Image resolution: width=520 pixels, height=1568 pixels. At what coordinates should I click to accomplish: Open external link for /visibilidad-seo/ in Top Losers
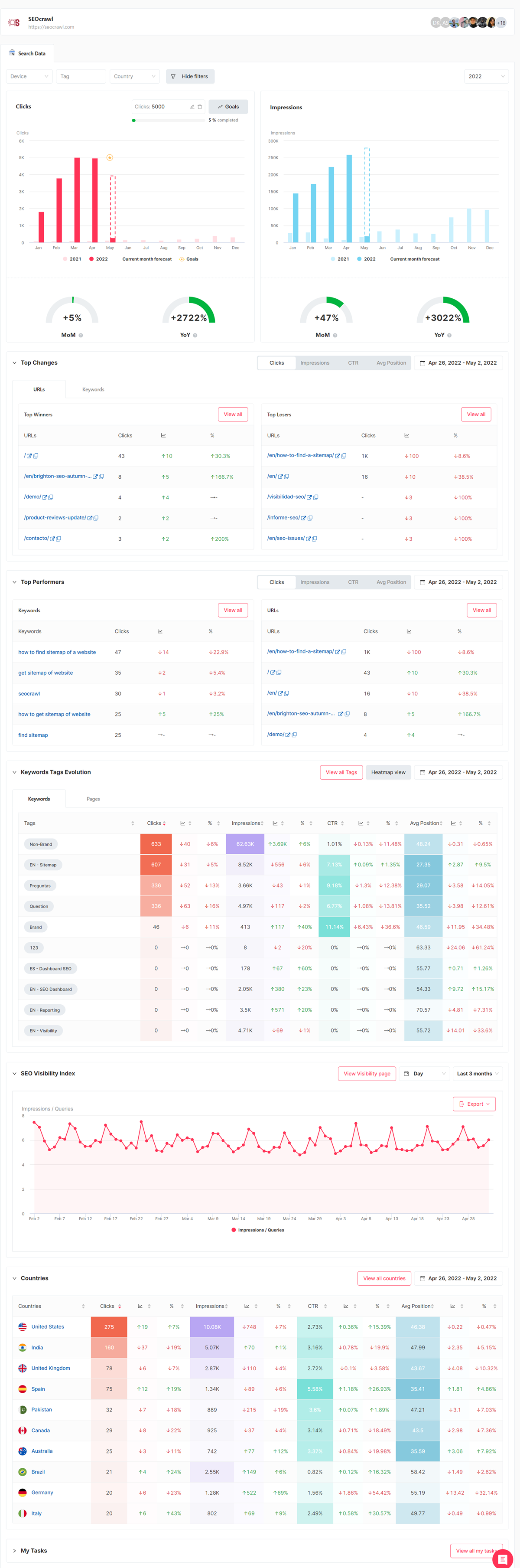(309, 497)
